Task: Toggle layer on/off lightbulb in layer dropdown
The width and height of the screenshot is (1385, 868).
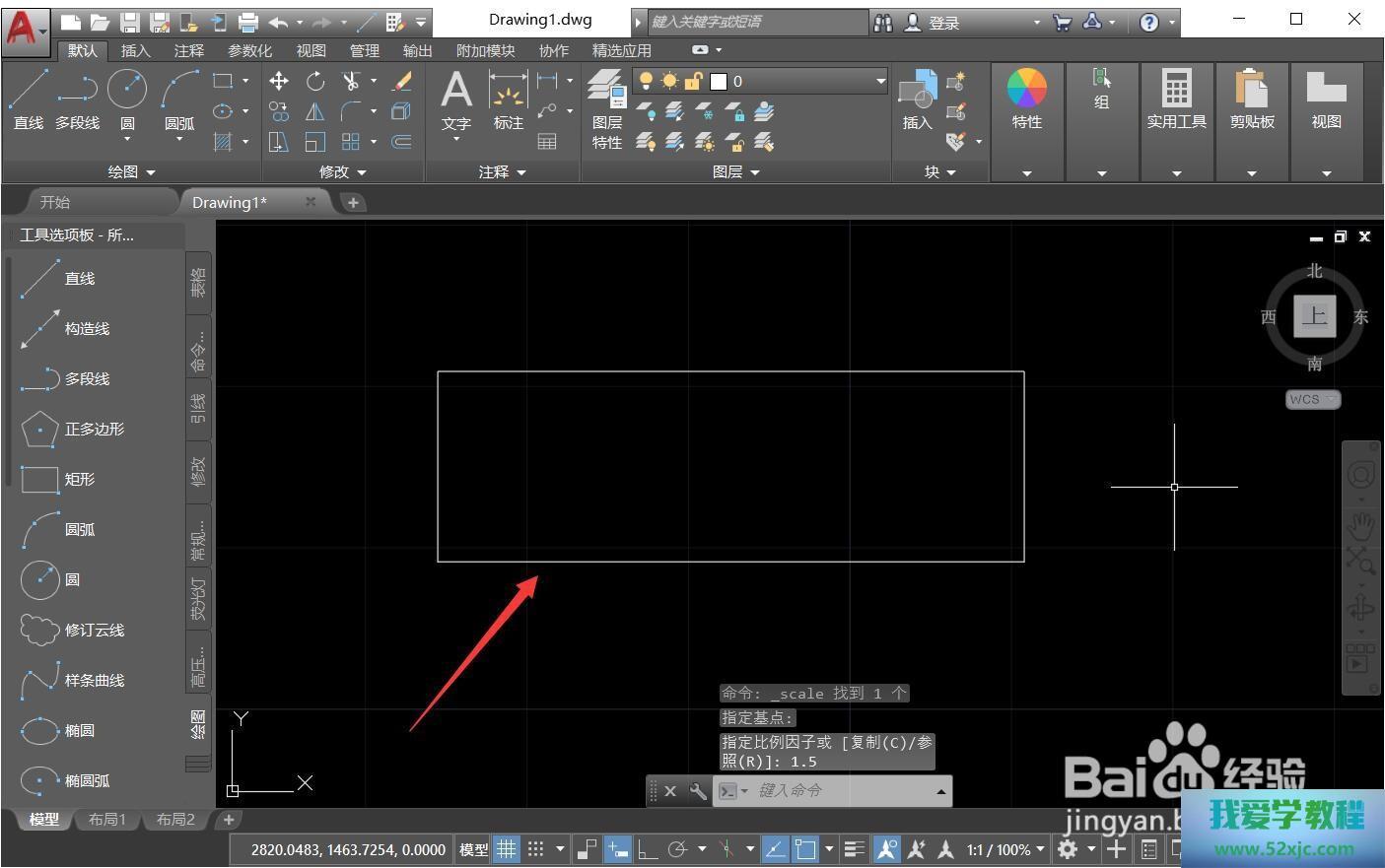Action: pos(646,81)
